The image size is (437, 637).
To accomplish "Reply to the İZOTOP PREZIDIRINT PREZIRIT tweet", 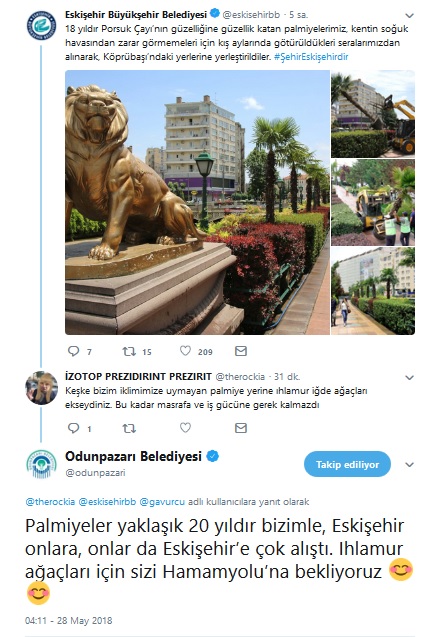I will point(74,428).
